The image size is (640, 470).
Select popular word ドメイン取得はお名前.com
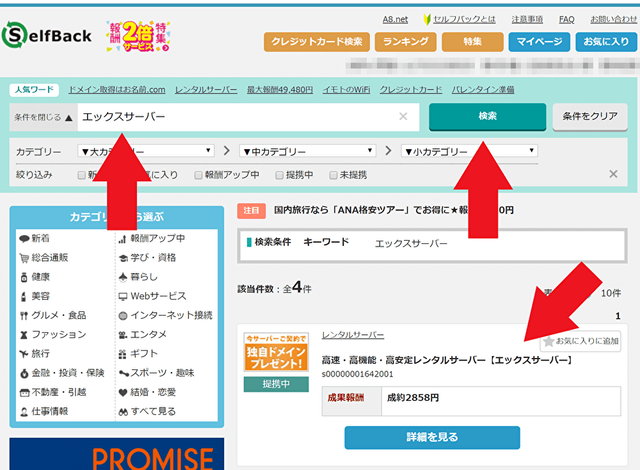point(117,90)
